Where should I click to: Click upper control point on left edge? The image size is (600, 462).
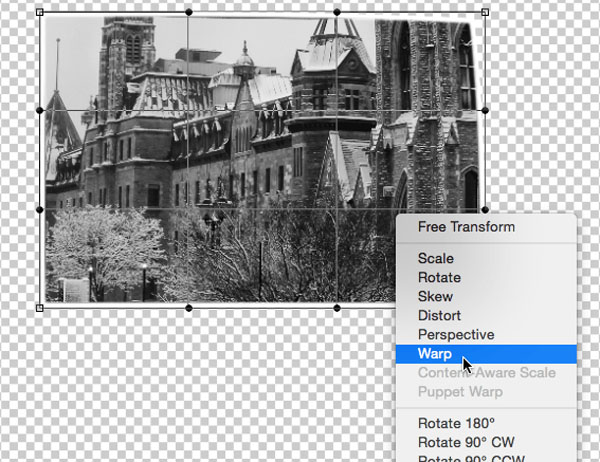39,110
